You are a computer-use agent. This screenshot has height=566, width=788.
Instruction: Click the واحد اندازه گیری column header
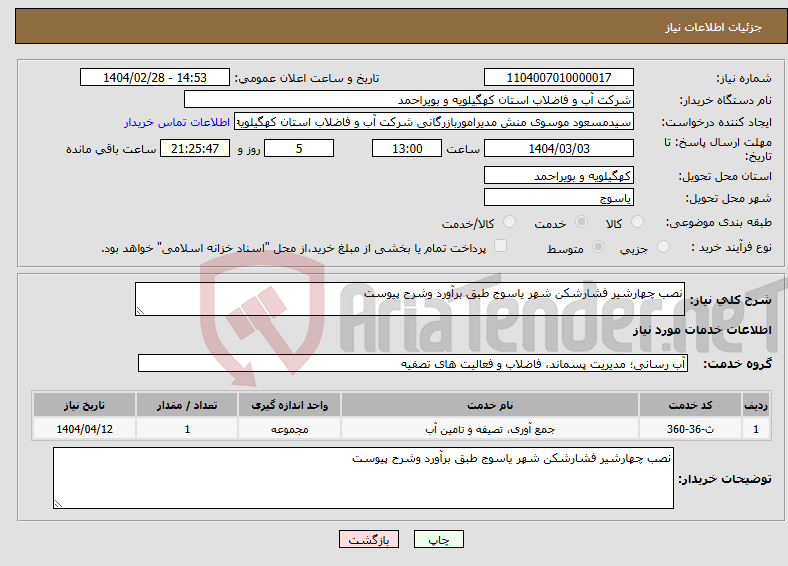(x=289, y=405)
